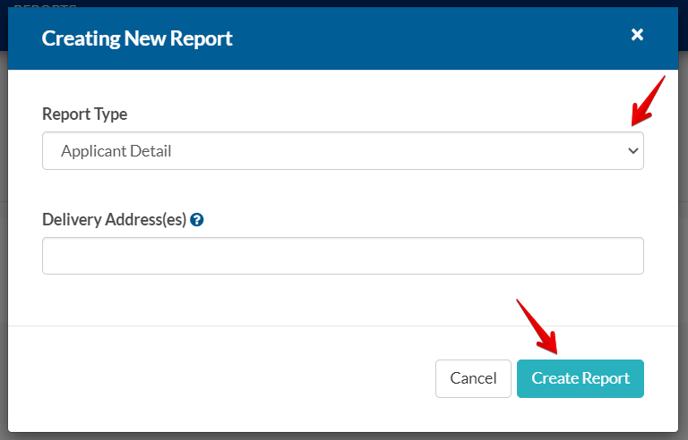688x440 pixels.
Task: Expand the report type selection list
Action: (x=342, y=151)
